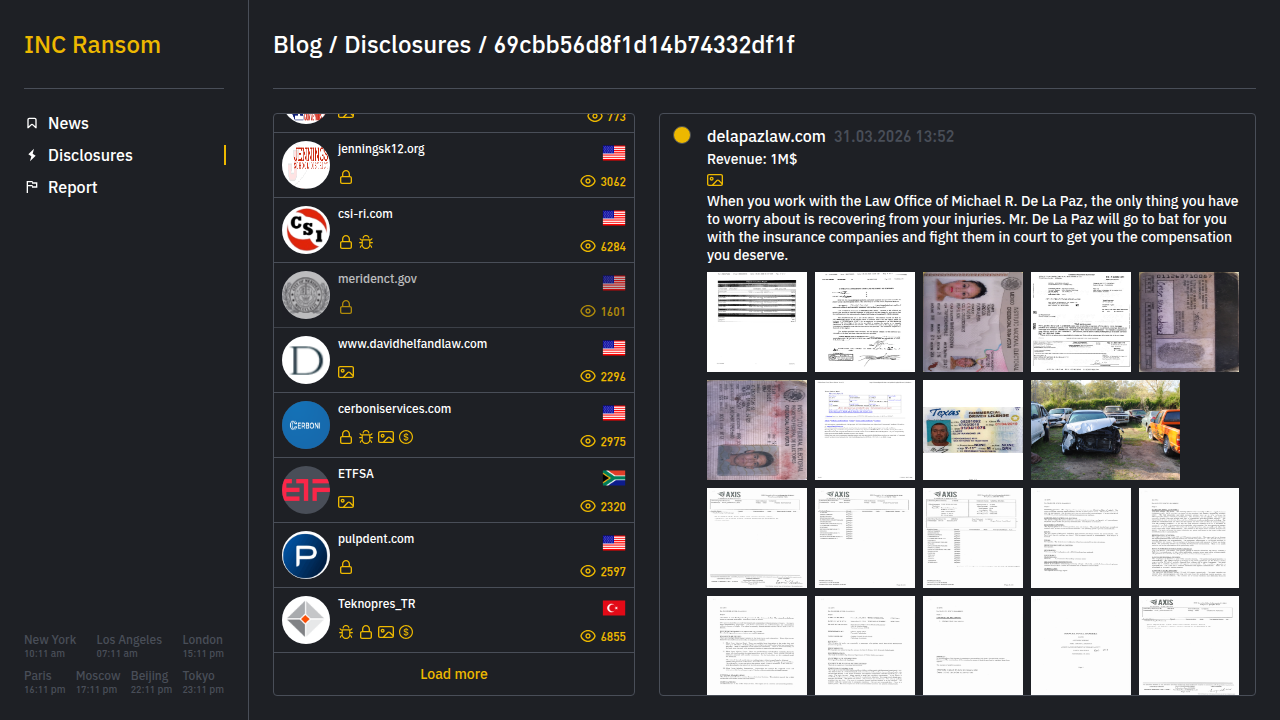Click the bug icon under csi-ri.com
The width and height of the screenshot is (1280, 720).
click(366, 242)
